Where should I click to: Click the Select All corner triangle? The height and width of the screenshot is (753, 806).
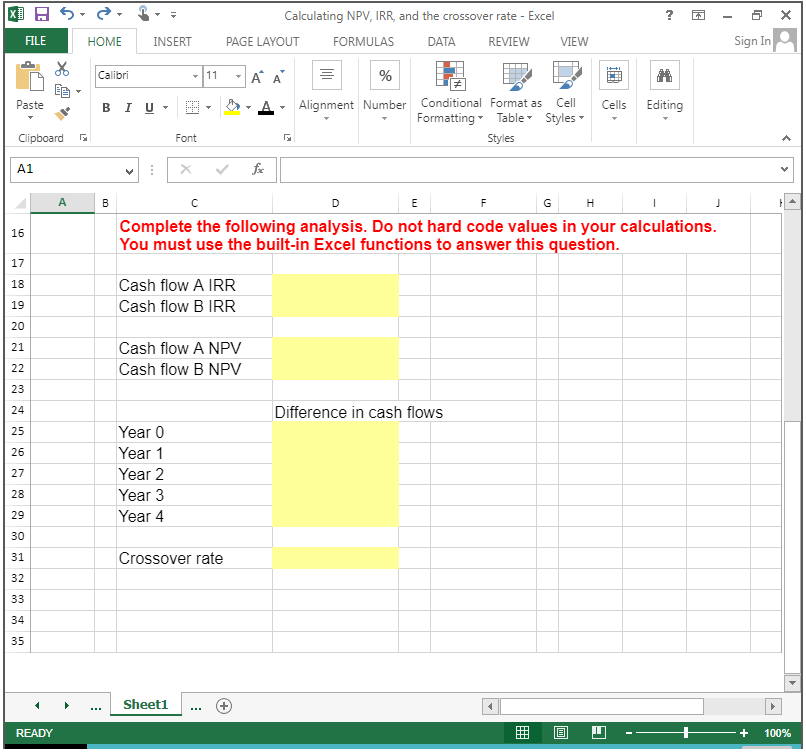(x=20, y=203)
